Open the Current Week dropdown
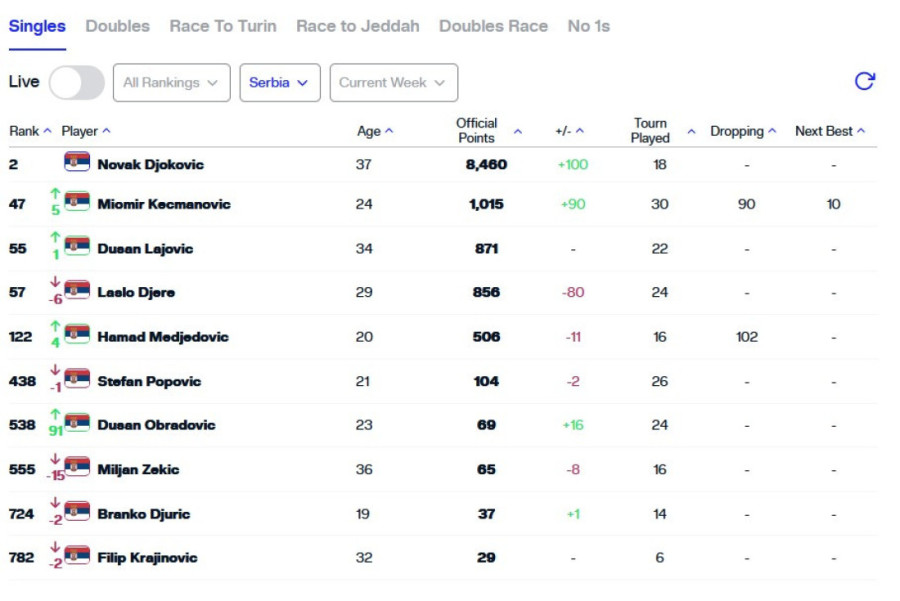900x601 pixels. pos(393,83)
